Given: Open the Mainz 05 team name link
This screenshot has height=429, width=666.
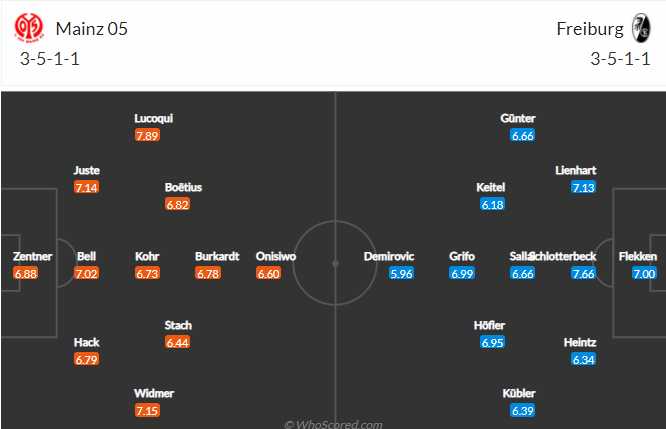Looking at the screenshot, I should pyautogui.click(x=91, y=29).
